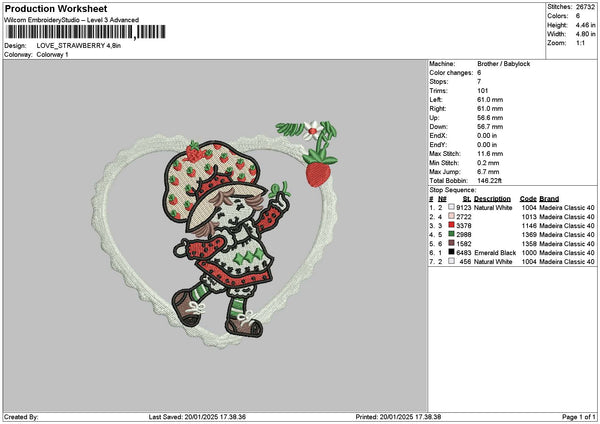Image resolution: width=600 pixels, height=424 pixels.
Task: Click the 'Brand' column header
Action: [549, 199]
